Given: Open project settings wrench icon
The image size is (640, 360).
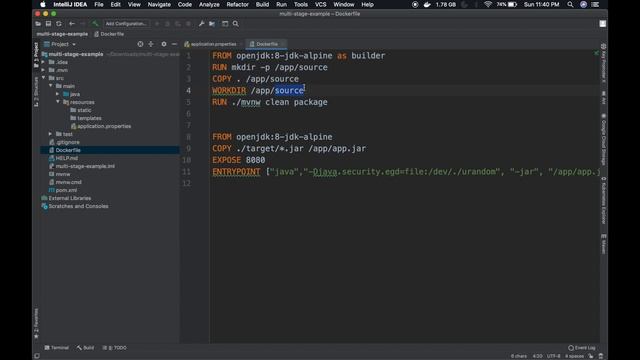Looking at the screenshot, I should (x=201, y=24).
